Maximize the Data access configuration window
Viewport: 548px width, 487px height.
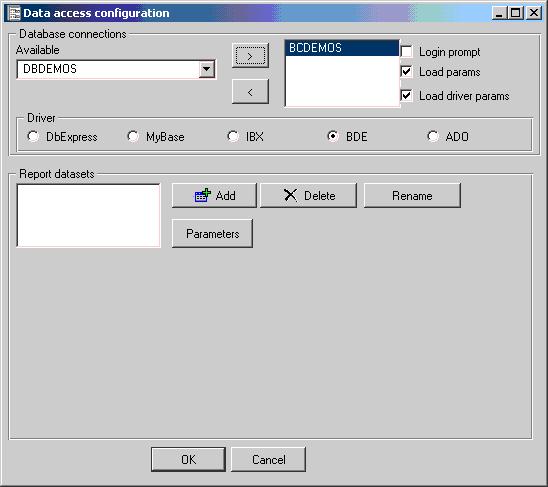tap(515, 13)
